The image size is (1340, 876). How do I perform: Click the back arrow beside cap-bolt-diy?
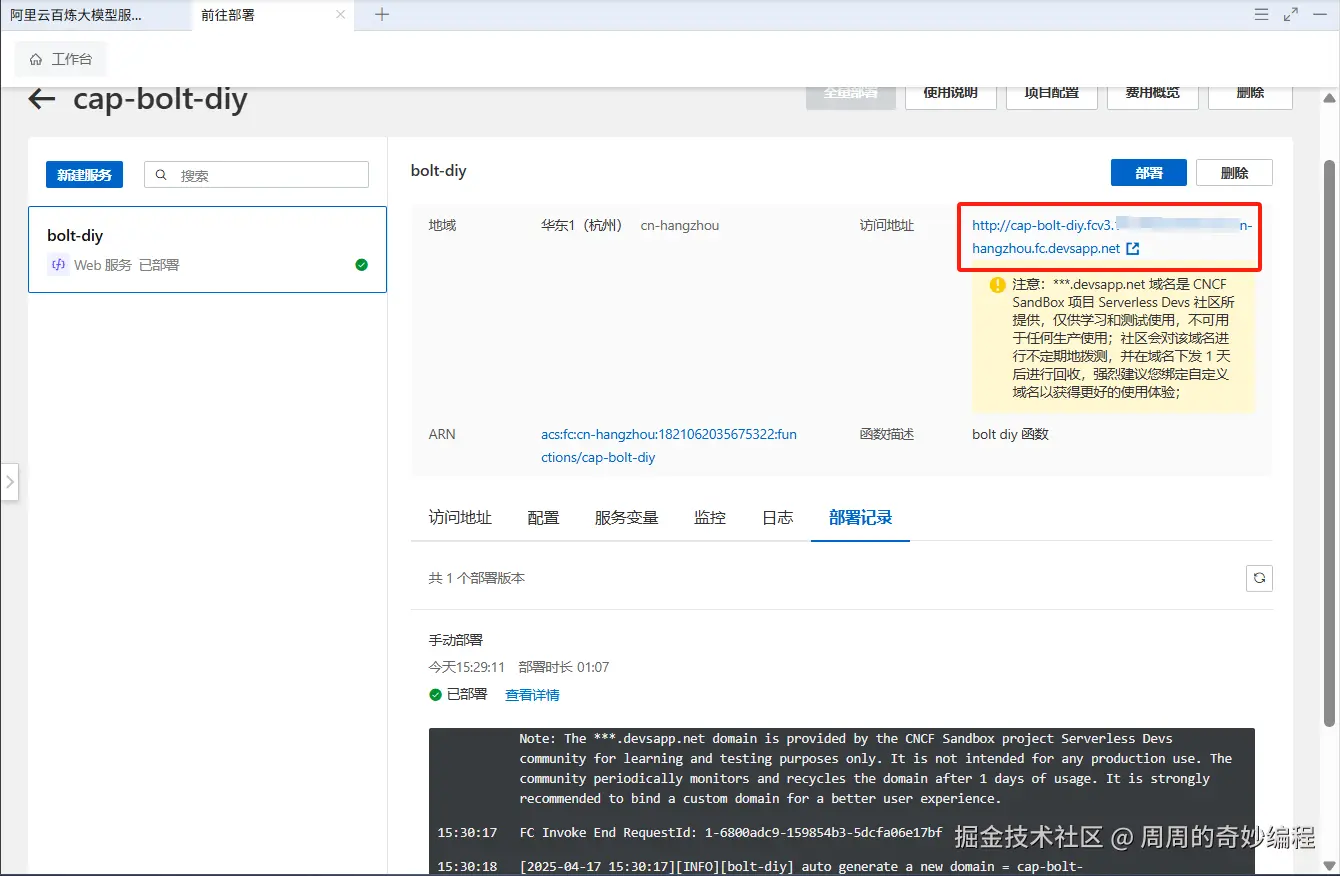42,99
